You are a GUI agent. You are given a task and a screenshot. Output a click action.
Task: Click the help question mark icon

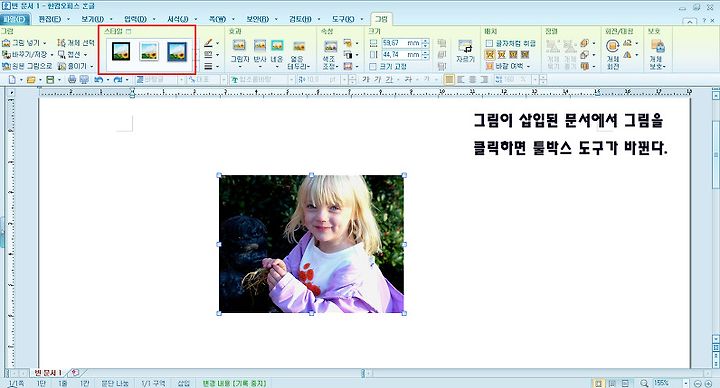(x=704, y=21)
